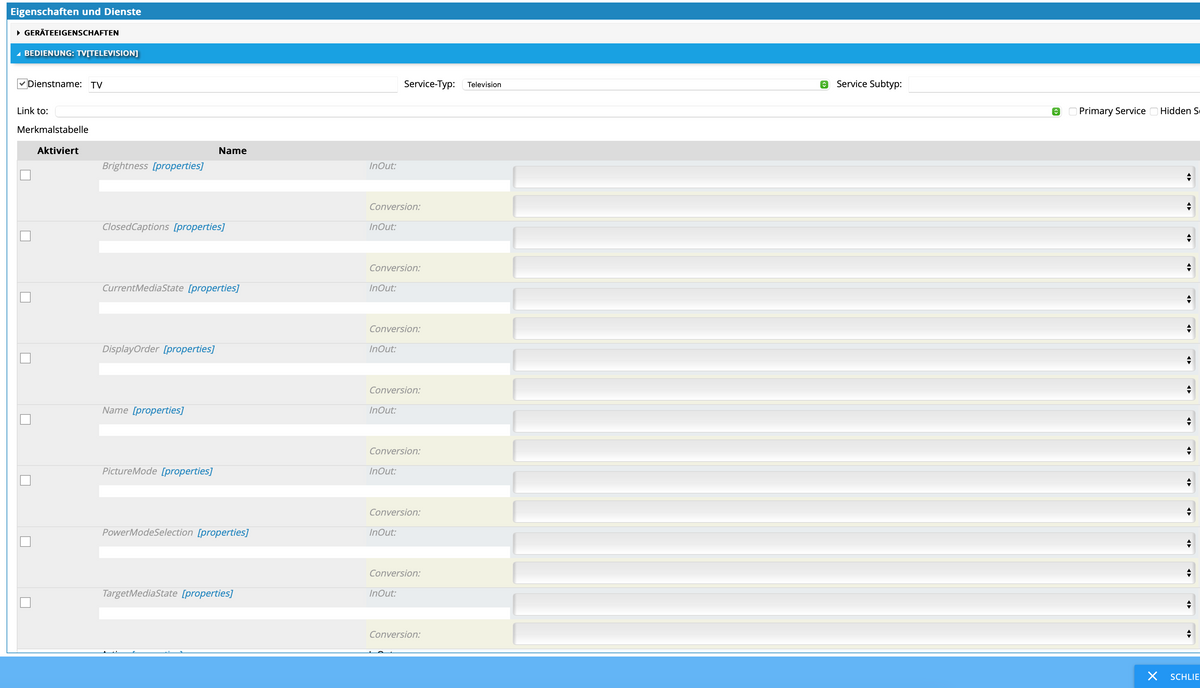Click the text field under PowerModeSelection
Screen dimensions: 1200x688
pos(304,552)
